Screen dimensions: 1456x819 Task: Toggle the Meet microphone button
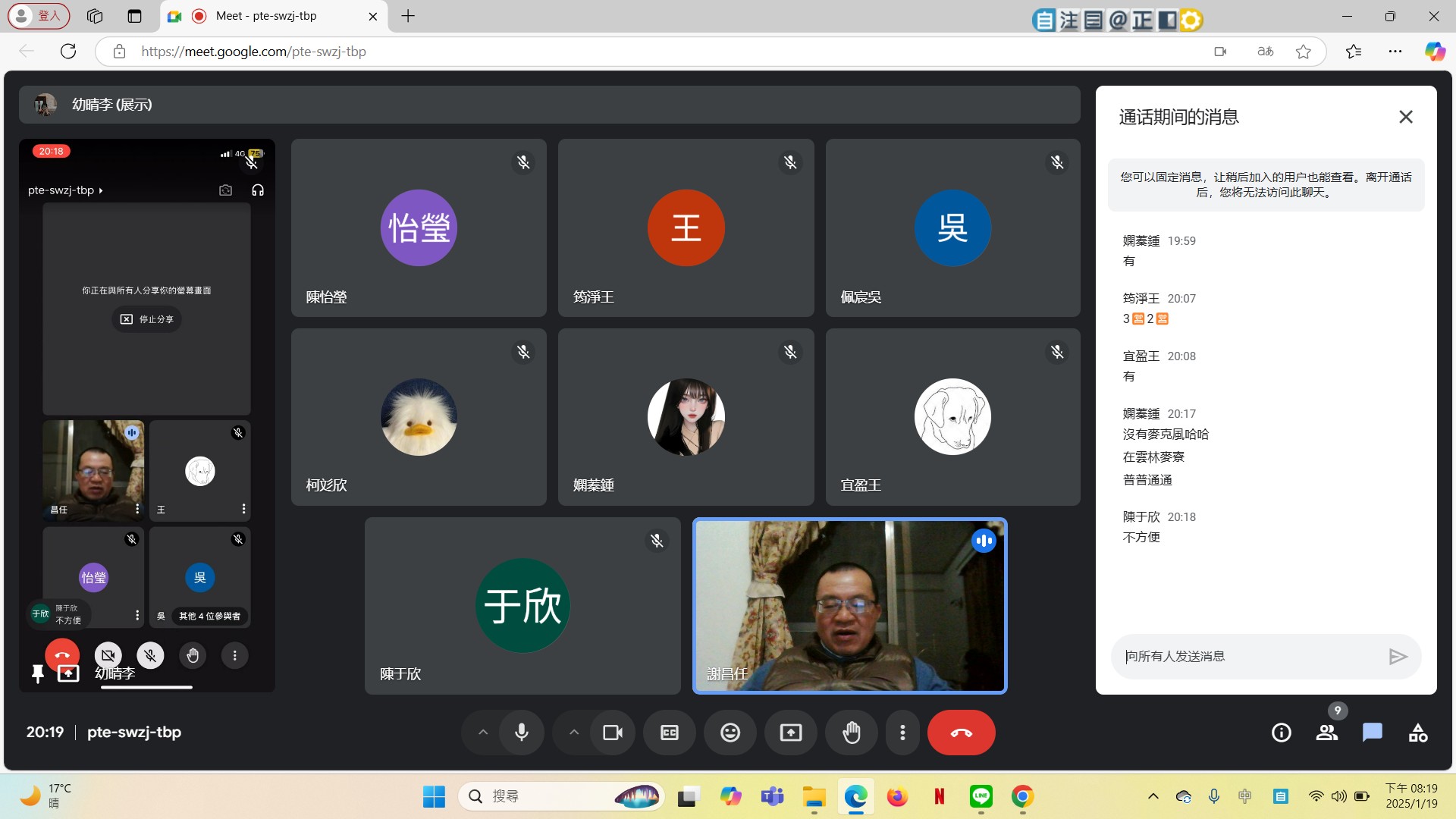(522, 733)
